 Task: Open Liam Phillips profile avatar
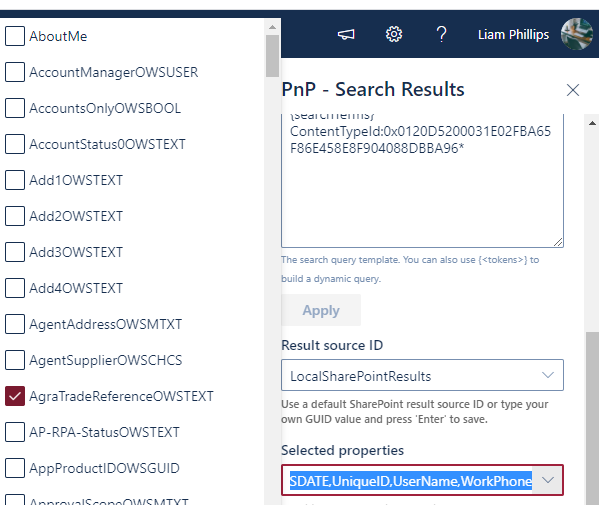click(577, 34)
